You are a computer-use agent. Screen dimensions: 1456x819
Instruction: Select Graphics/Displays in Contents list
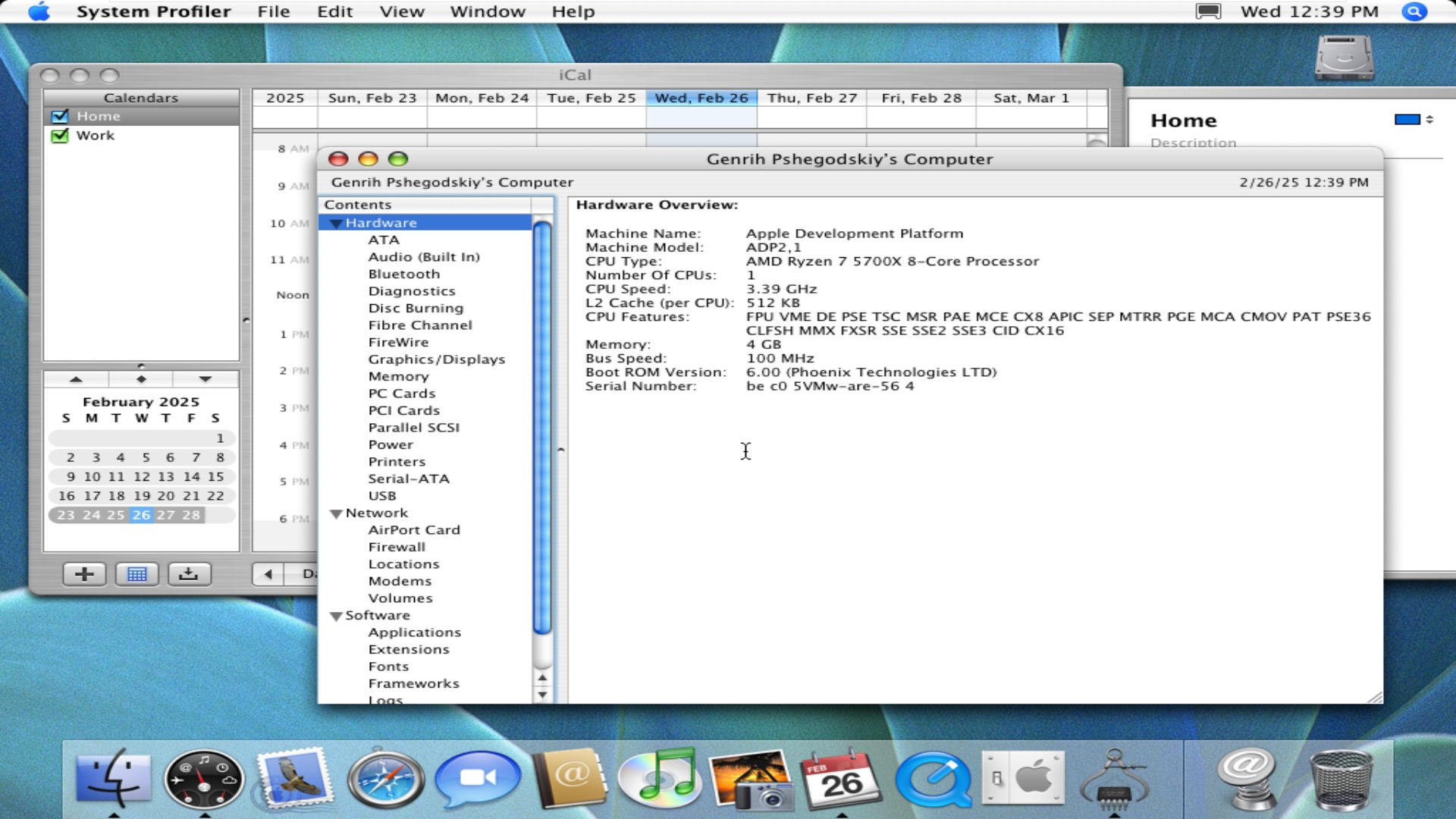pos(436,359)
